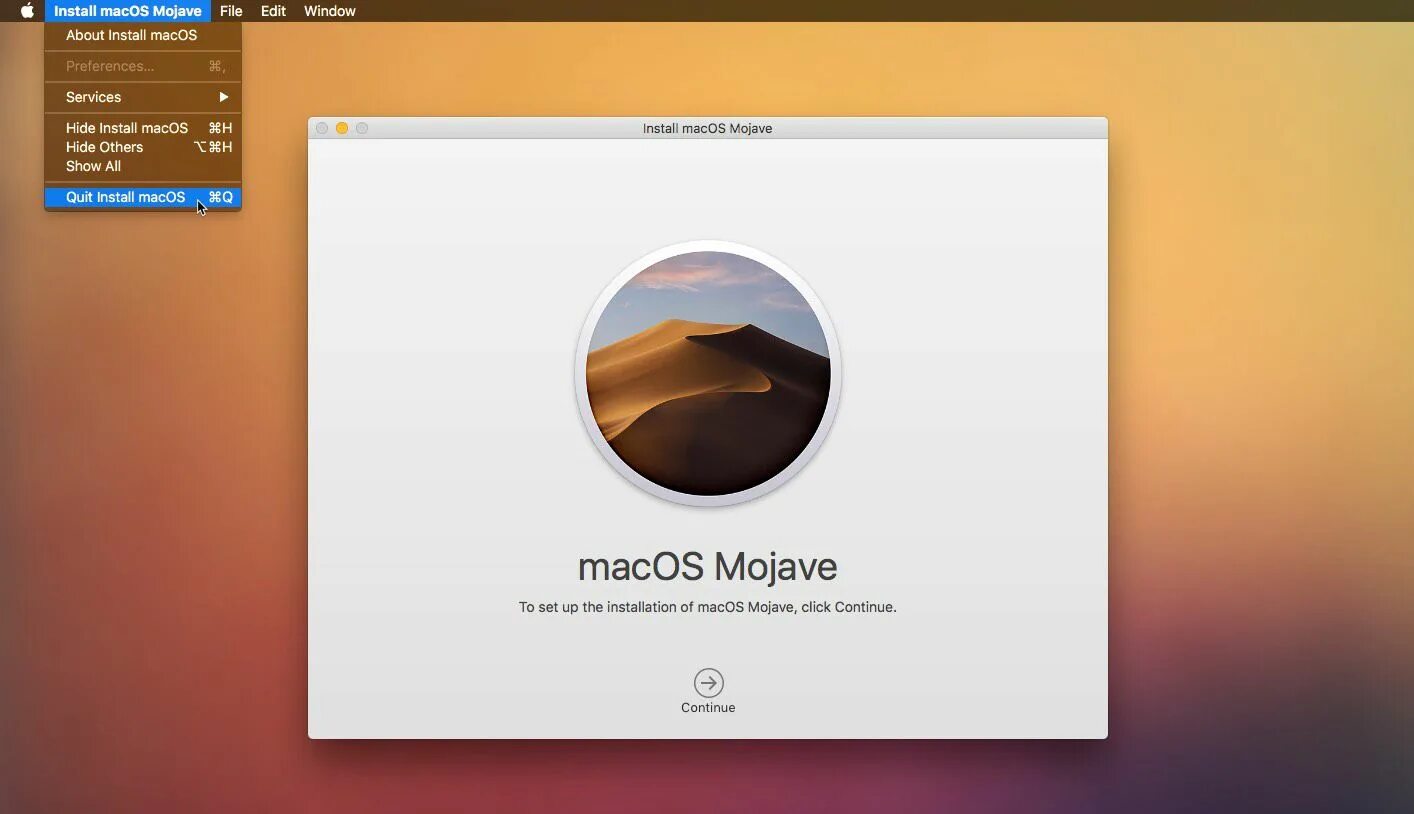This screenshot has height=814, width=1414.
Task: Open the Edit menu
Action: 273,11
